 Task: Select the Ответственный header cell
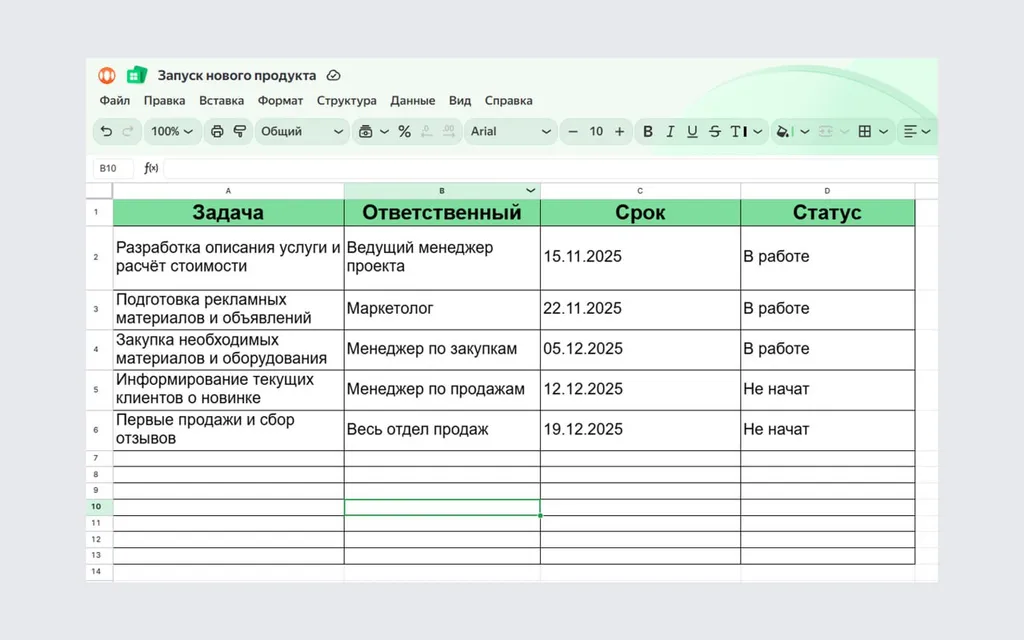click(x=442, y=212)
